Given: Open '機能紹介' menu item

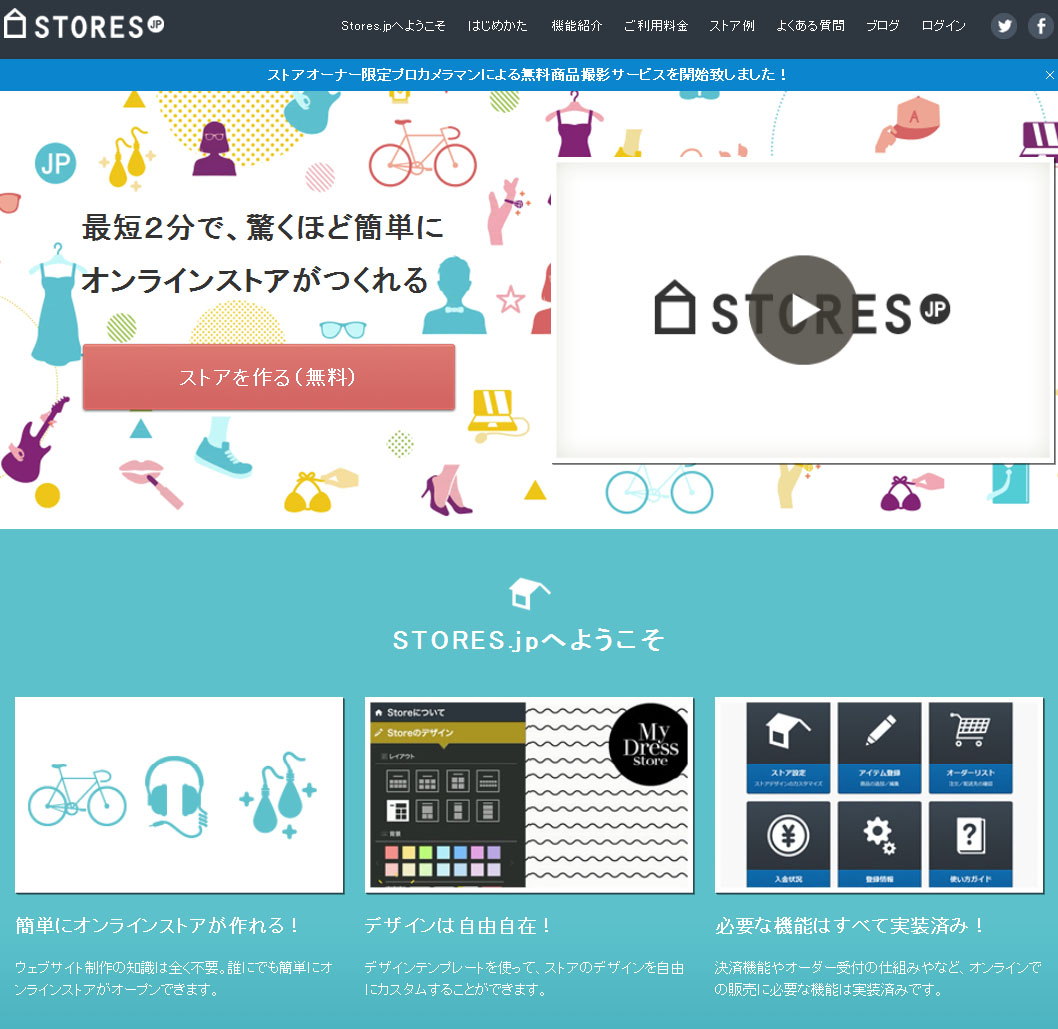Looking at the screenshot, I should (x=576, y=26).
